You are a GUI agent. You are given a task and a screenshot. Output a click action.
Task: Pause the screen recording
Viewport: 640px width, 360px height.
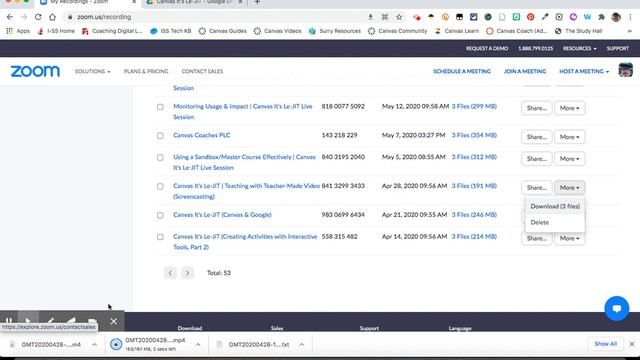point(9,321)
